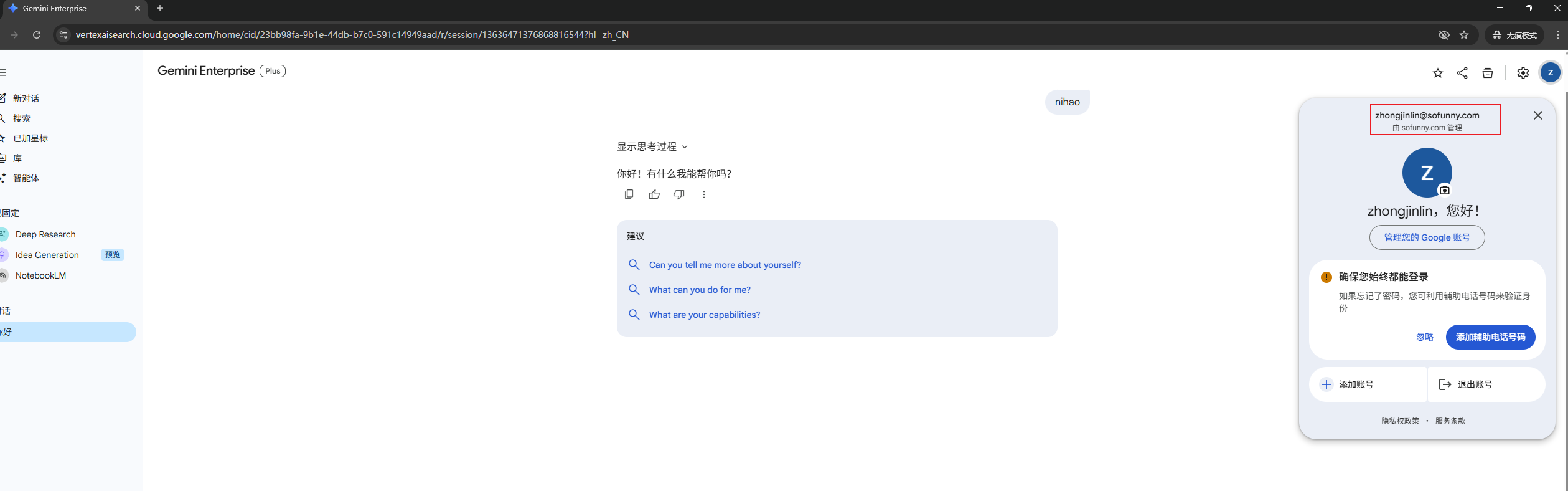Open 新对话 in the sidebar
Viewport: 1568px width, 491px height.
pyautogui.click(x=26, y=98)
